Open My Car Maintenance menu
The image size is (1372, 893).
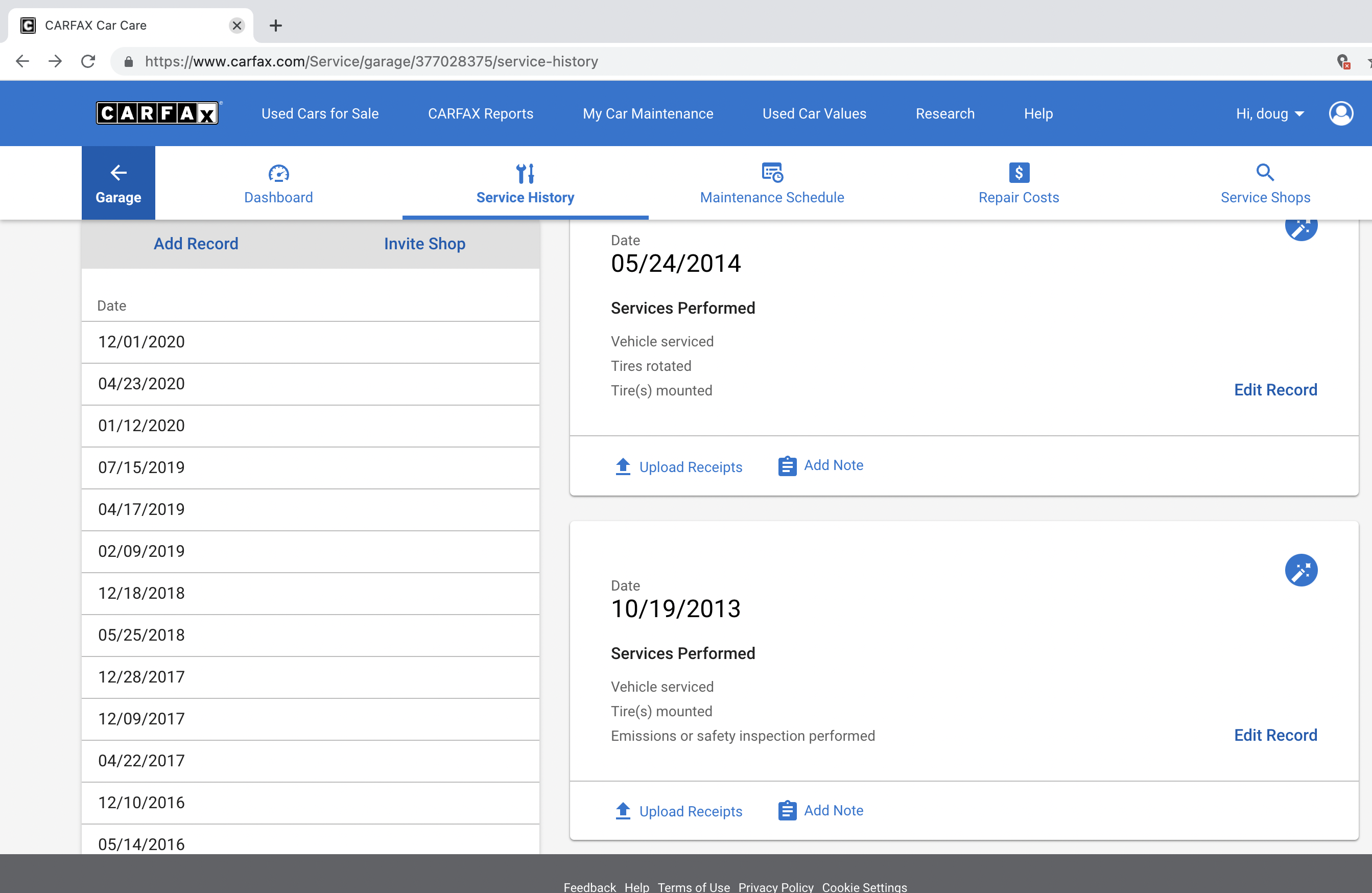[647, 113]
